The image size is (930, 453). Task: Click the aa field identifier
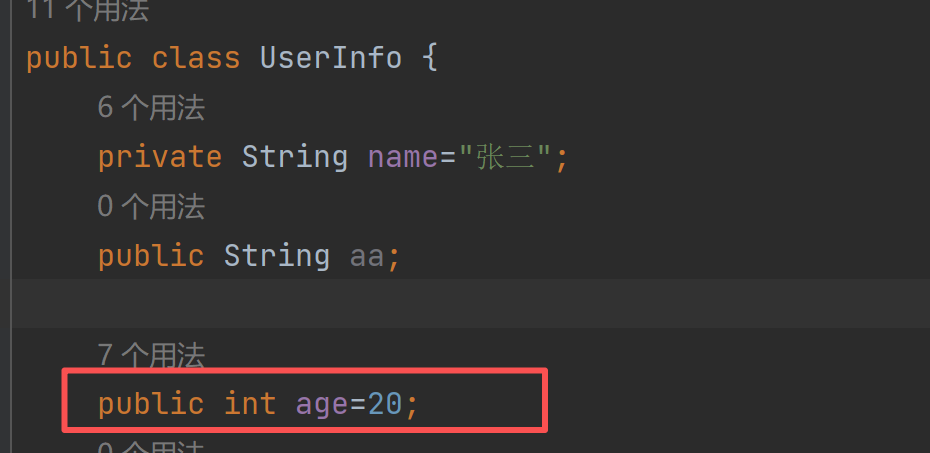pos(367,256)
